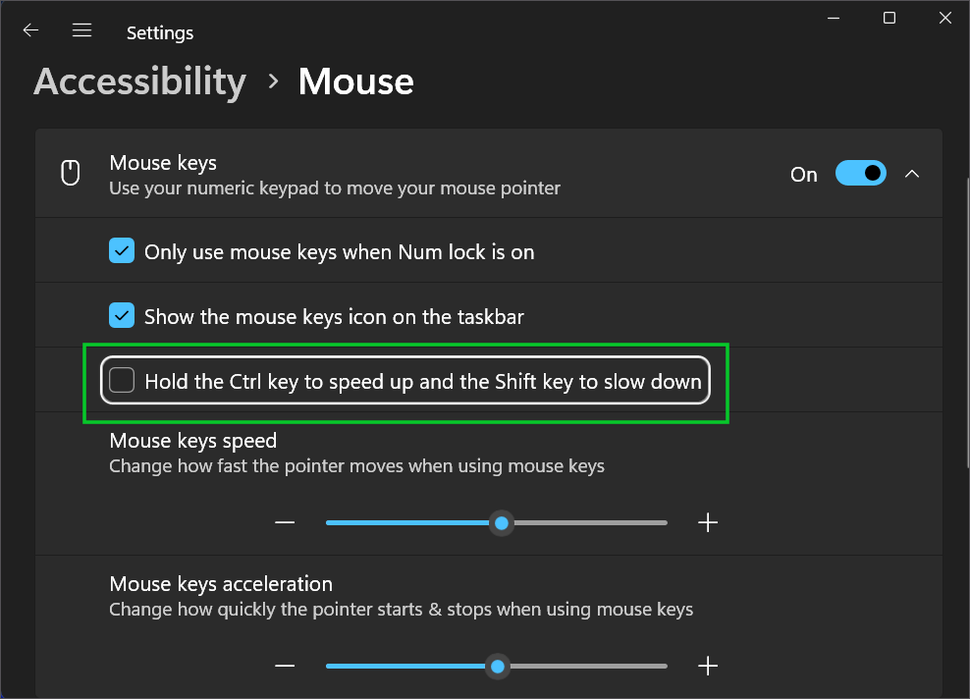This screenshot has height=699, width=970.
Task: Click the back arrow in Settings
Action: pyautogui.click(x=31, y=31)
